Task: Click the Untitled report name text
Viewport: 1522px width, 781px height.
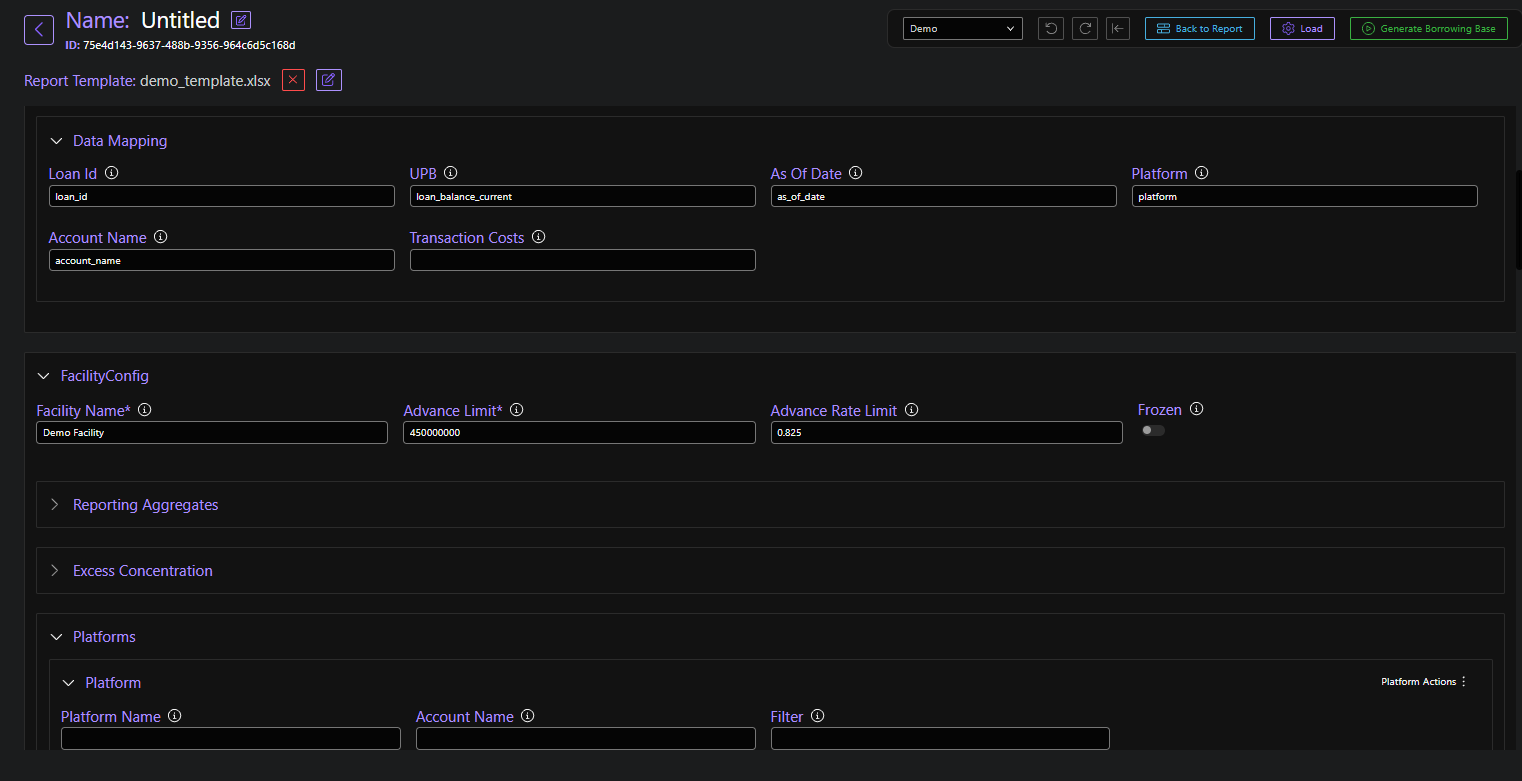Action: click(180, 20)
